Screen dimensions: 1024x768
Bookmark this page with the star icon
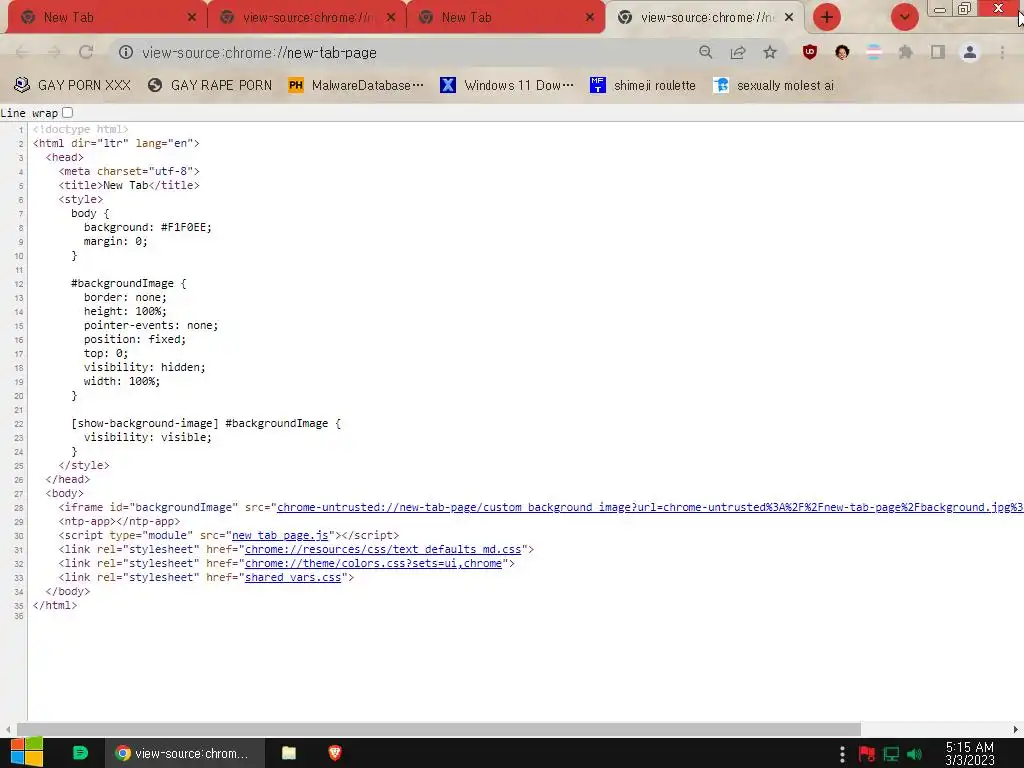pyautogui.click(x=770, y=52)
